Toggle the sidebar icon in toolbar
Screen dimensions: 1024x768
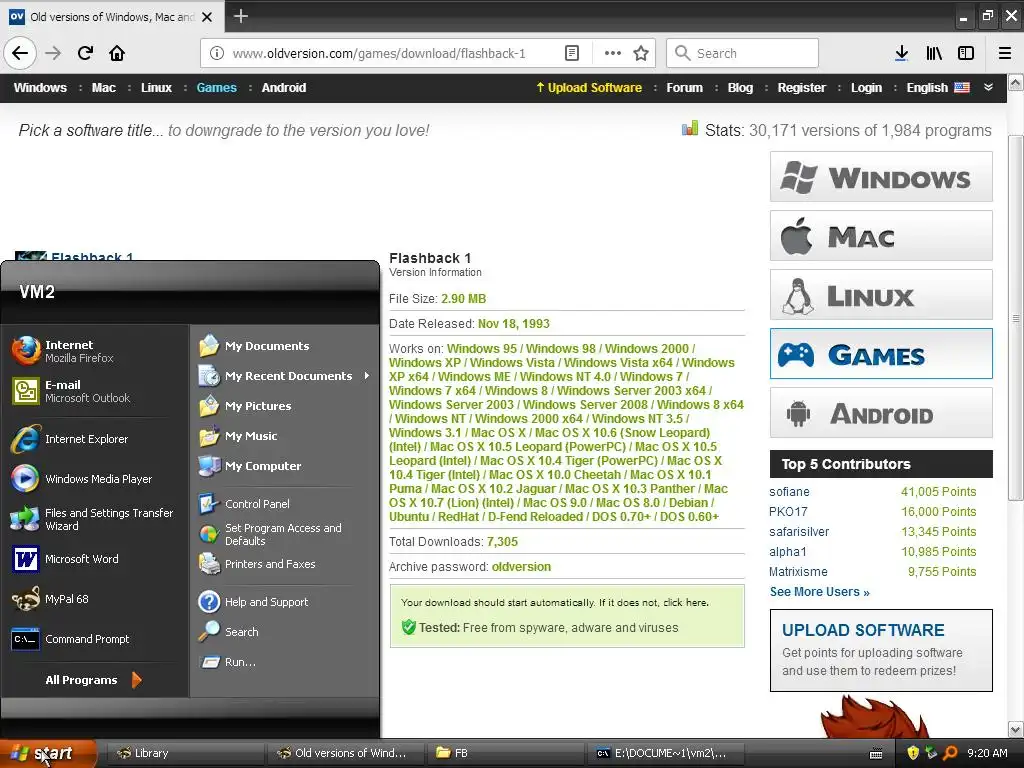(x=966, y=53)
